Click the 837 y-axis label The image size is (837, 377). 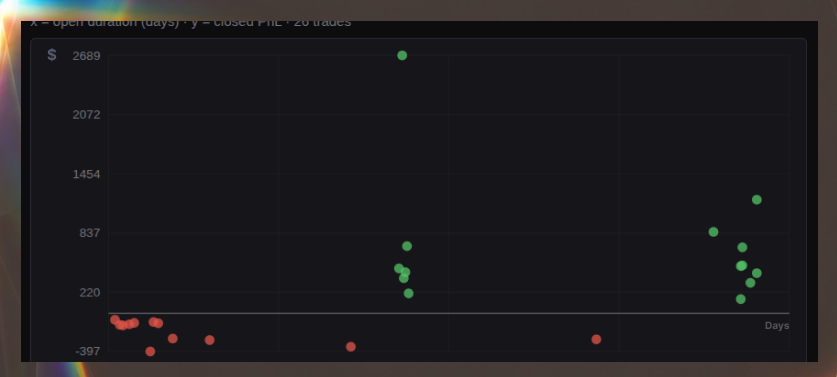click(90, 233)
